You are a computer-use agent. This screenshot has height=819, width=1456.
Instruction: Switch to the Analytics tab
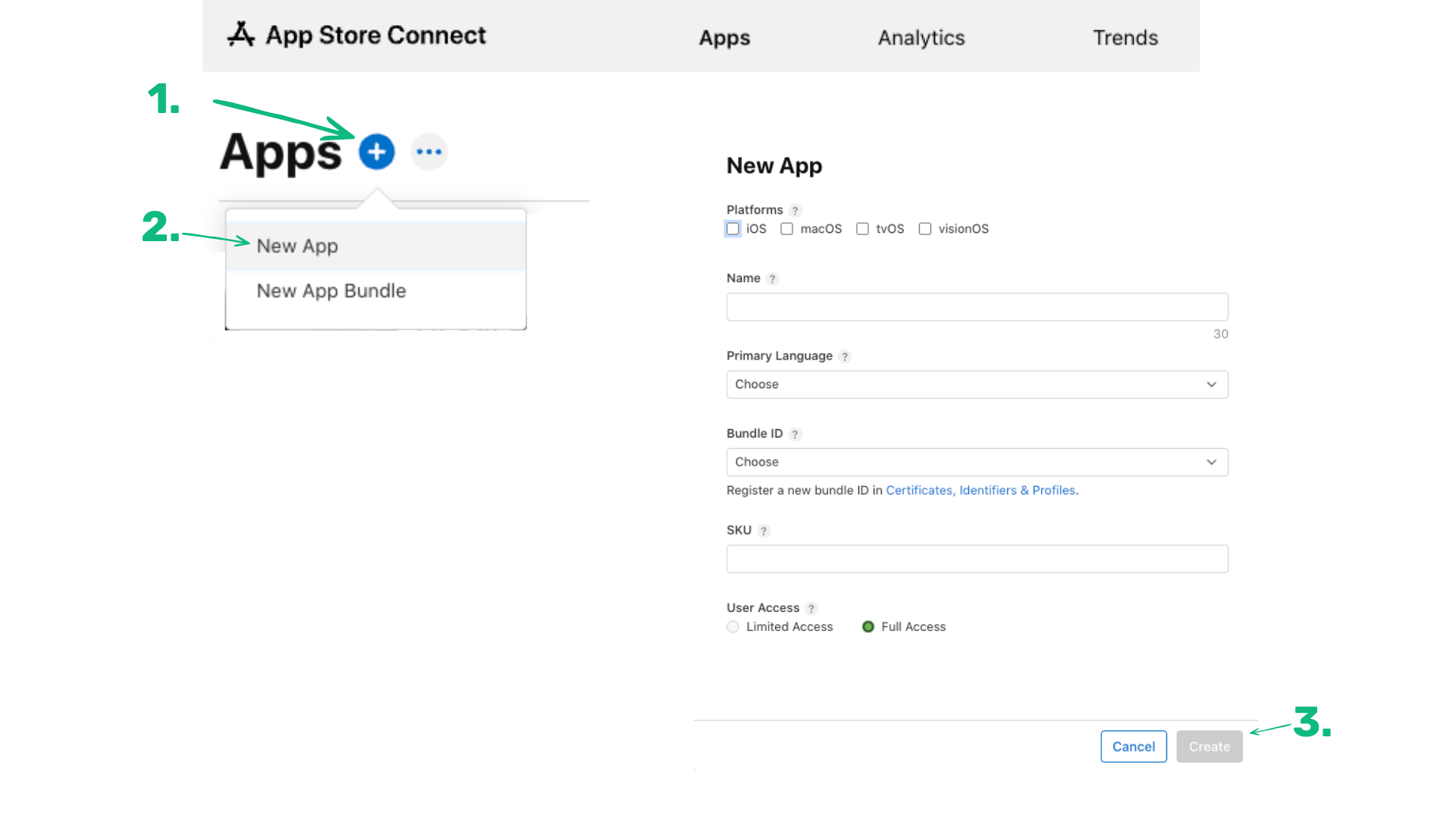(x=921, y=37)
